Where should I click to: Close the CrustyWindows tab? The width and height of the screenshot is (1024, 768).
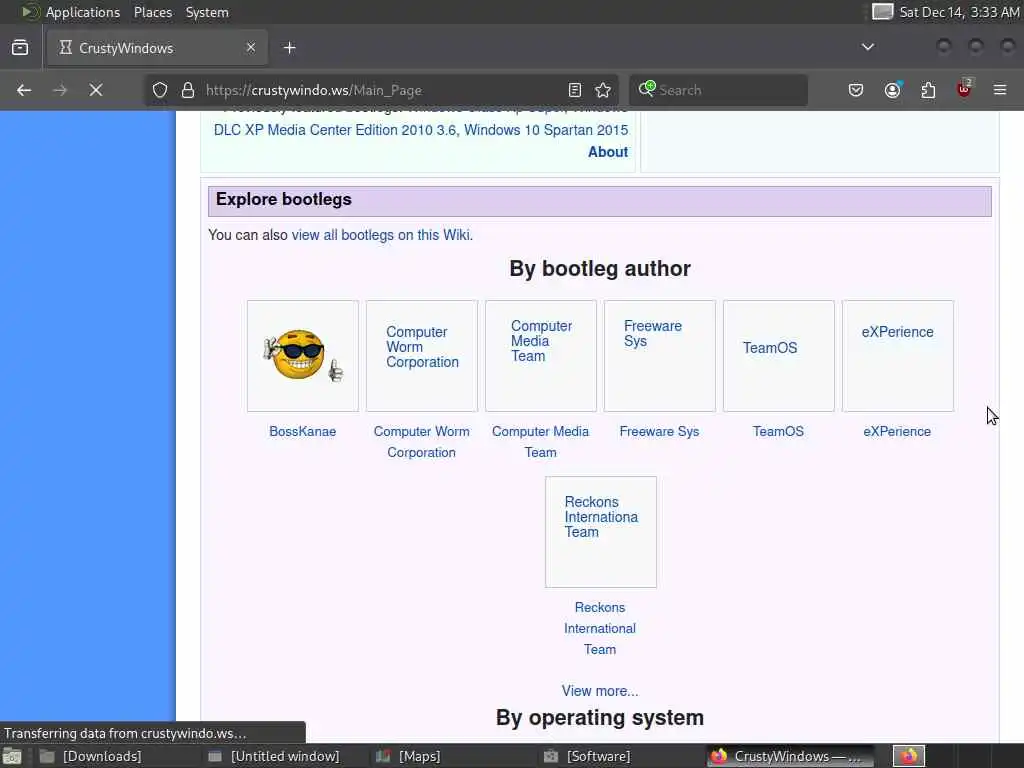tap(251, 48)
